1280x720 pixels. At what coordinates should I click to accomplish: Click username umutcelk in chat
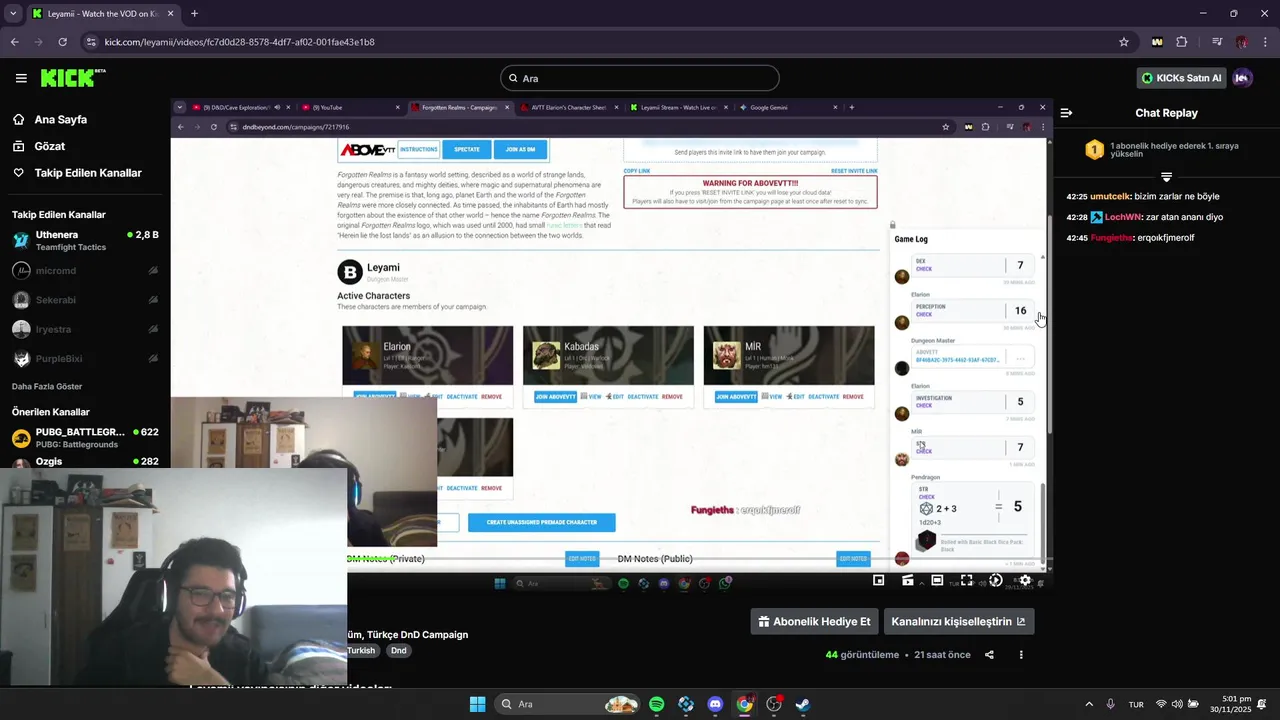(1111, 197)
